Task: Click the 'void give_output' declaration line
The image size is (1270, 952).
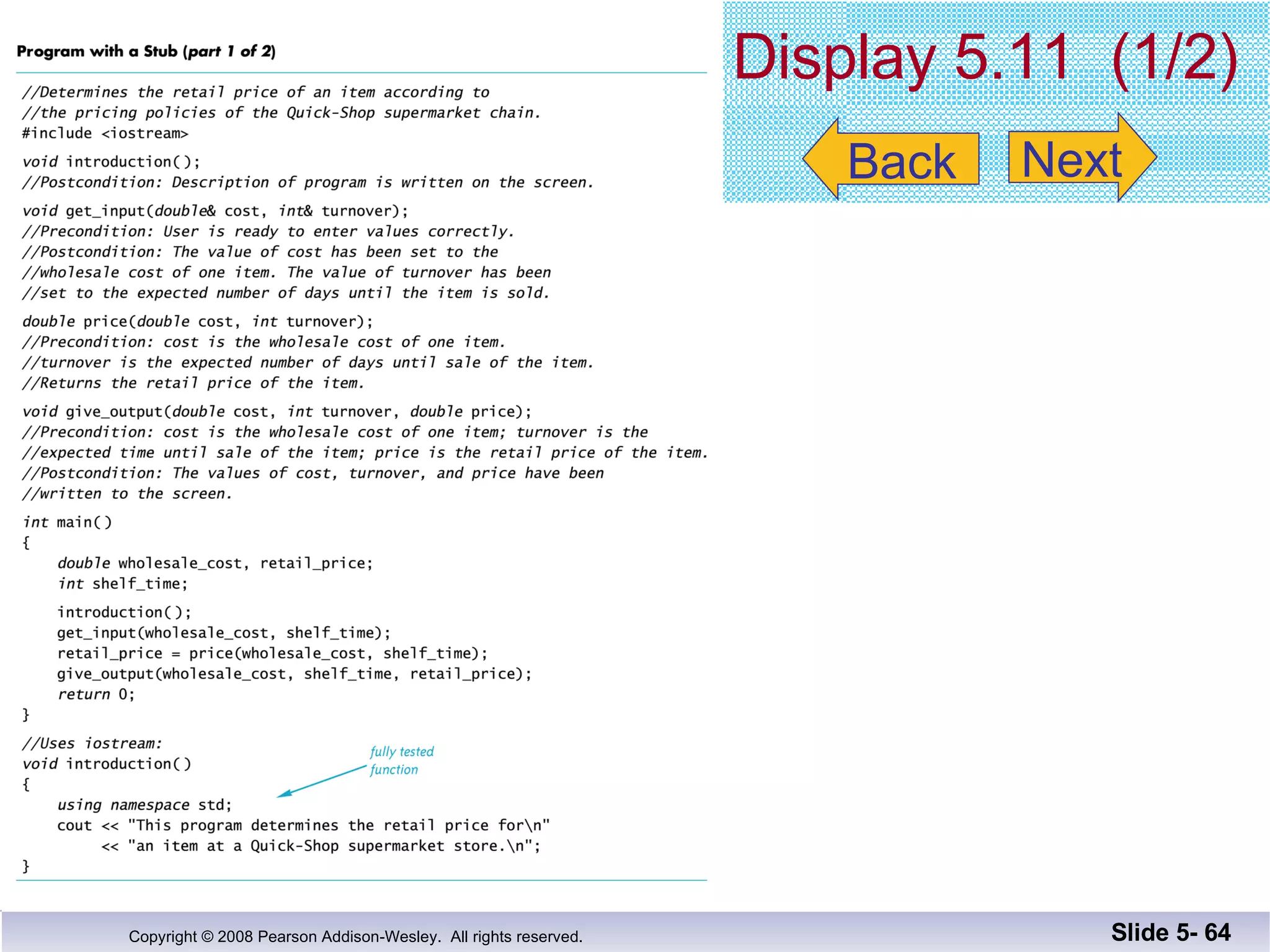Action: tap(277, 412)
